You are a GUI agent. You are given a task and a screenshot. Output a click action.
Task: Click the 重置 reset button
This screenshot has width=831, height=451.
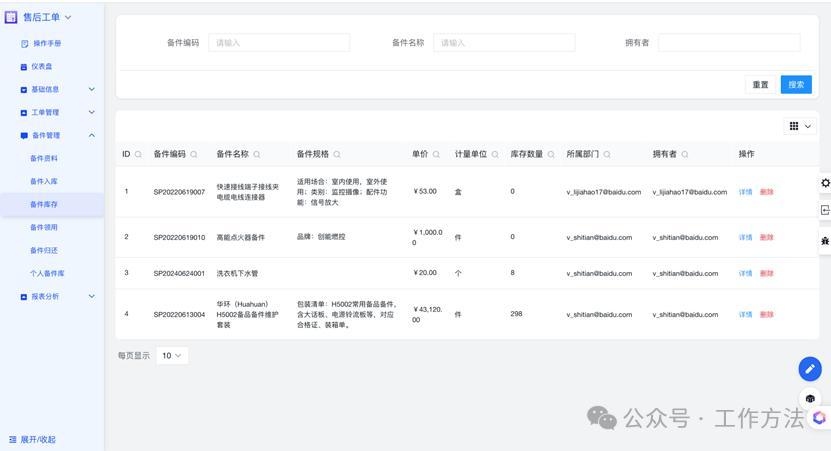tap(760, 85)
